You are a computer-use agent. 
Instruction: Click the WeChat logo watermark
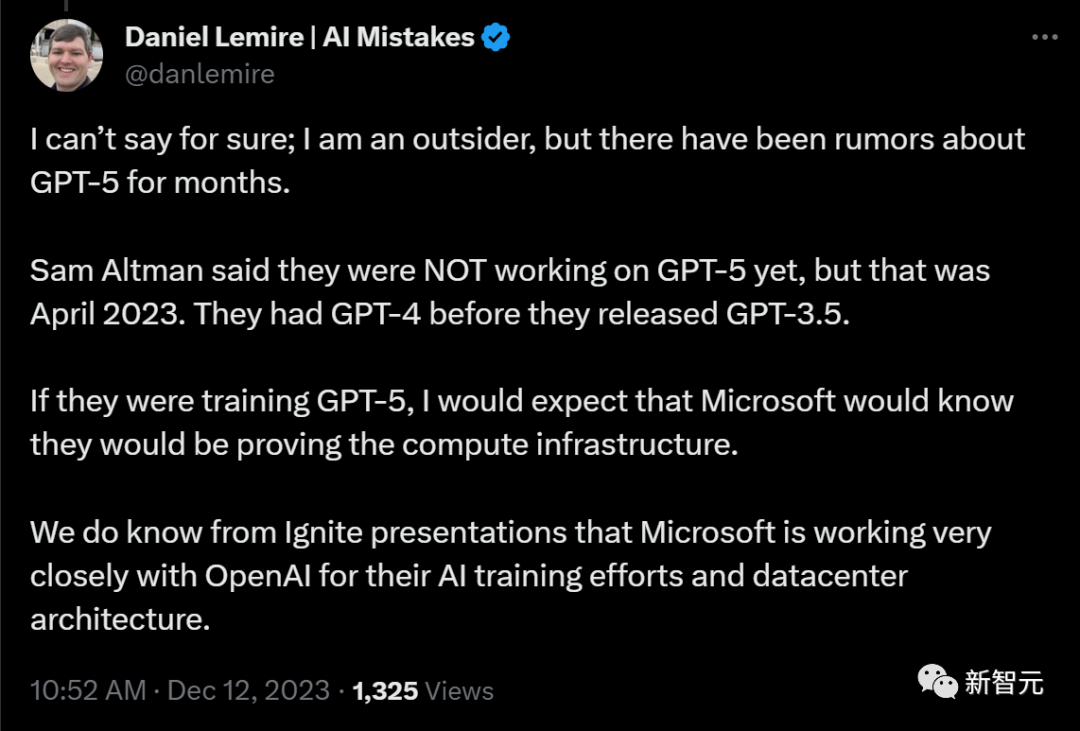click(937, 682)
